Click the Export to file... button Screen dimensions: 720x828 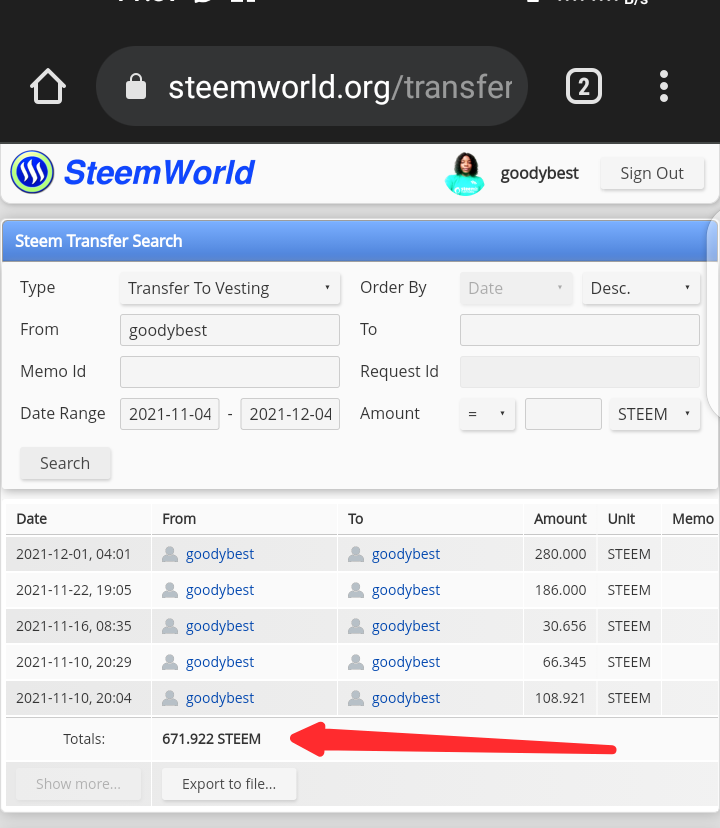coord(229,784)
